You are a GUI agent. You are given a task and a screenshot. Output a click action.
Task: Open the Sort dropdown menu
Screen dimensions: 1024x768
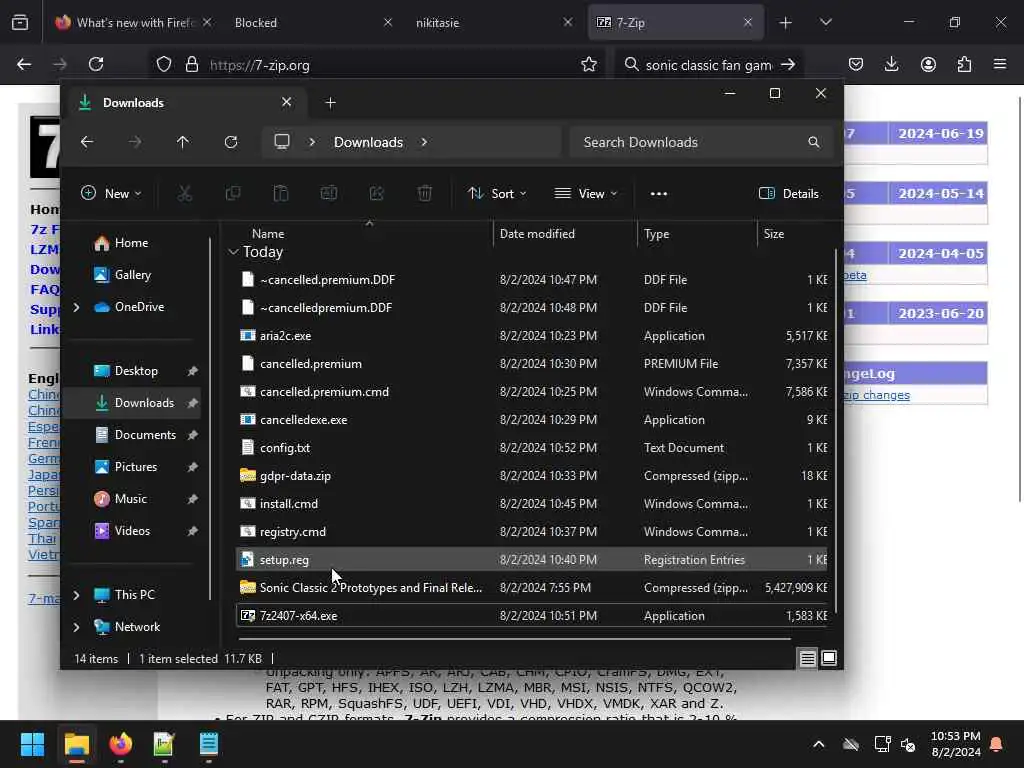tap(497, 193)
